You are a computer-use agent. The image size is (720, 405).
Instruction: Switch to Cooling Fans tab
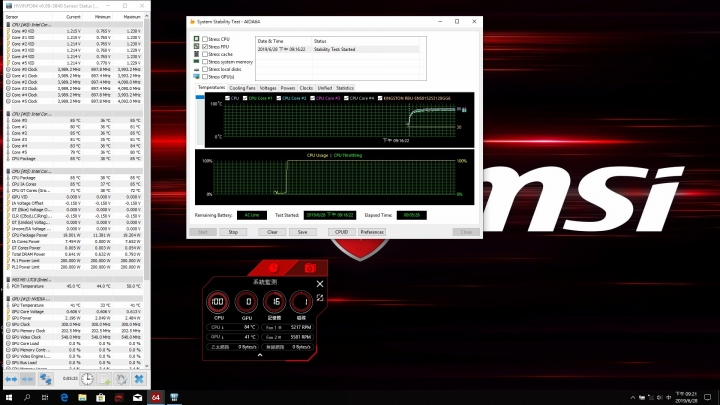click(x=242, y=88)
